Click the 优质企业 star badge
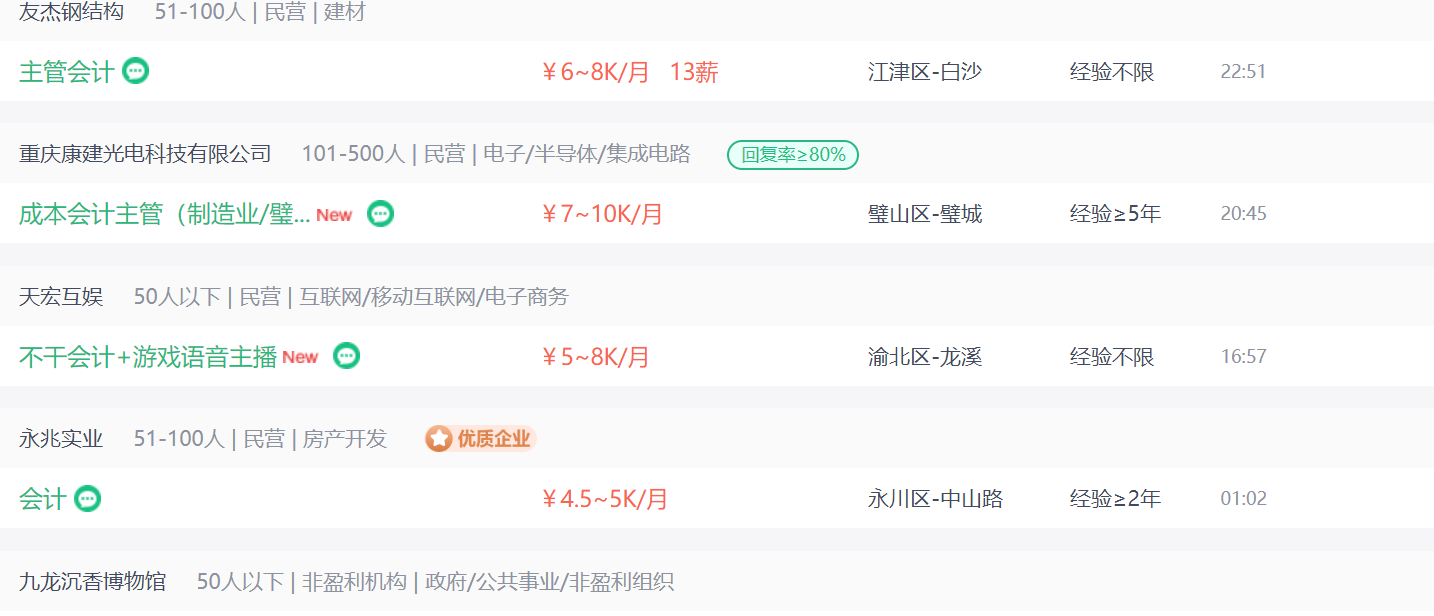The height and width of the screenshot is (616, 1434). pos(481,438)
